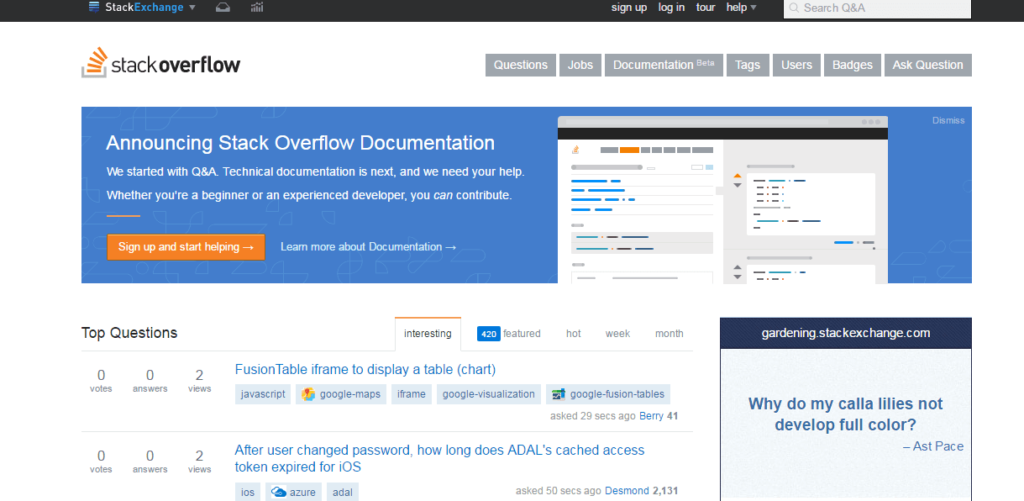1024x501 pixels.
Task: Open the Badges nav button
Action: click(x=852, y=65)
